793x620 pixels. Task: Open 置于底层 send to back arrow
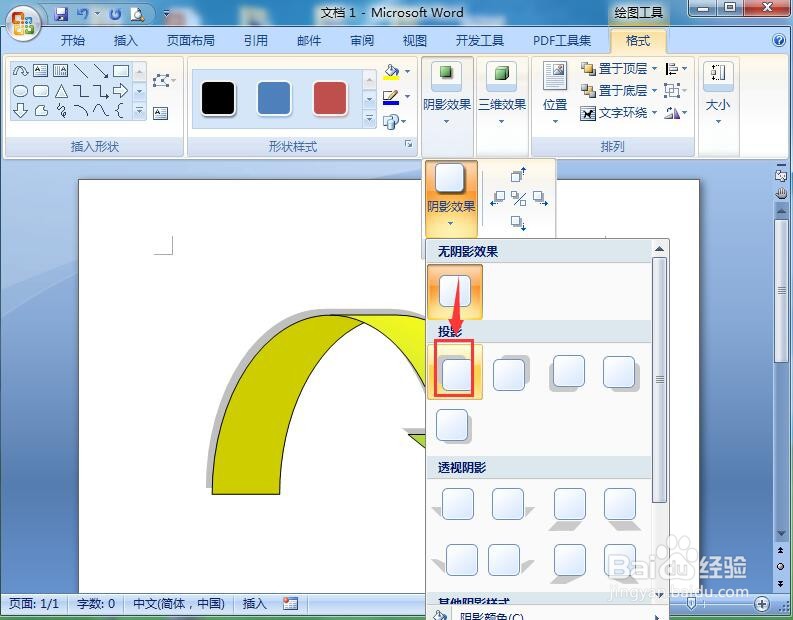click(654, 91)
